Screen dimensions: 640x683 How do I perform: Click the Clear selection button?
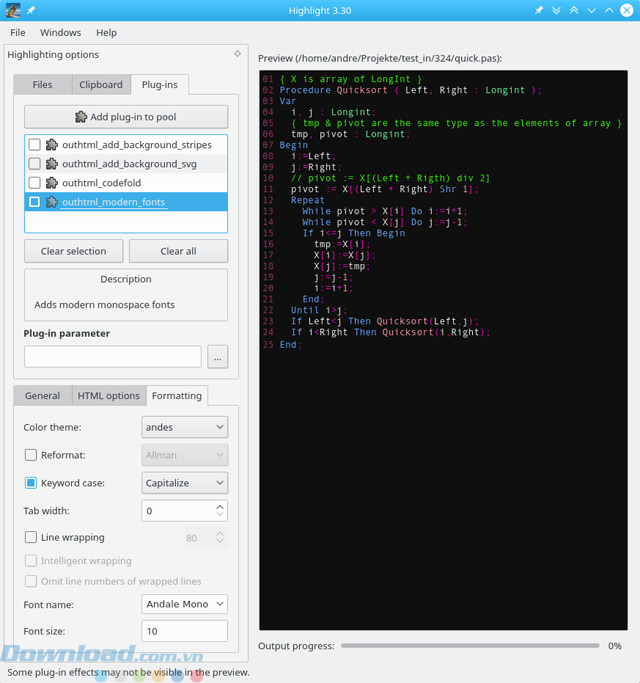point(73,251)
